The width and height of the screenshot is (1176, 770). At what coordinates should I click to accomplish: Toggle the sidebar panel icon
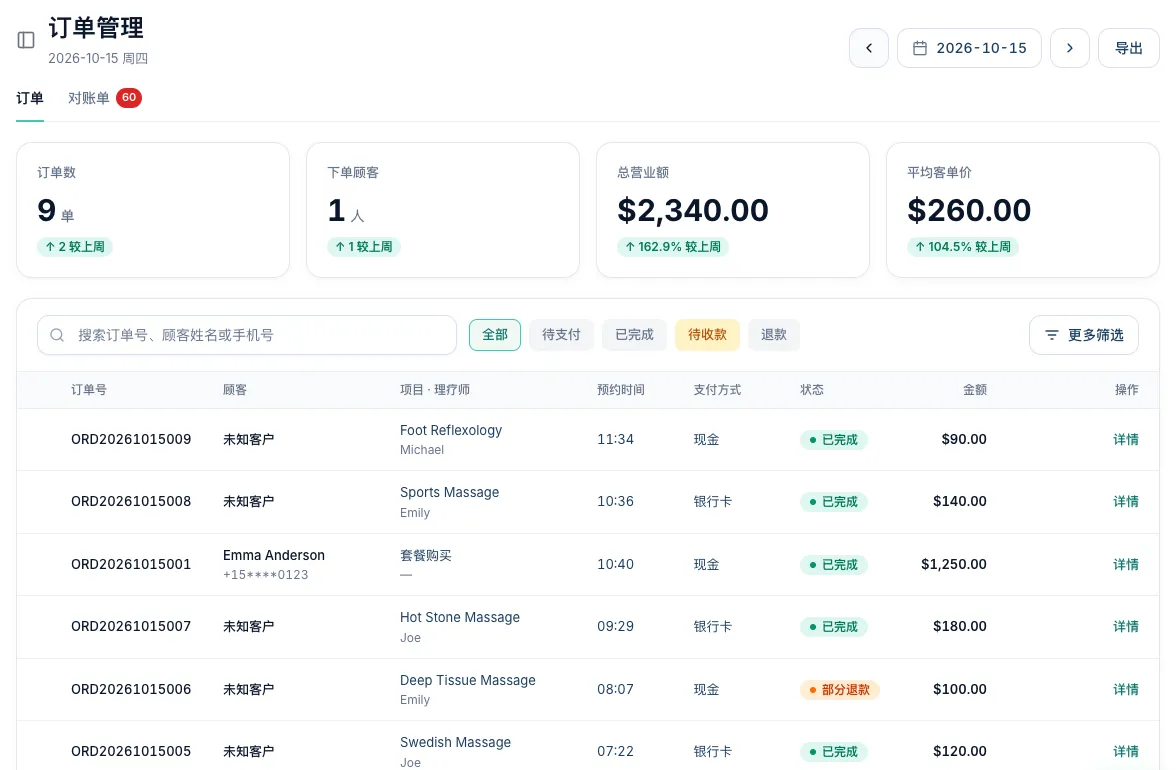pyautogui.click(x=26, y=40)
